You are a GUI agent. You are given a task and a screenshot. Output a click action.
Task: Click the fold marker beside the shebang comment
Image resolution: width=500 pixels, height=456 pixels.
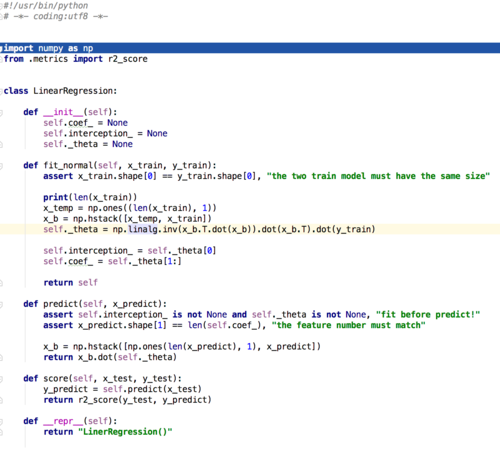click(1, 6)
